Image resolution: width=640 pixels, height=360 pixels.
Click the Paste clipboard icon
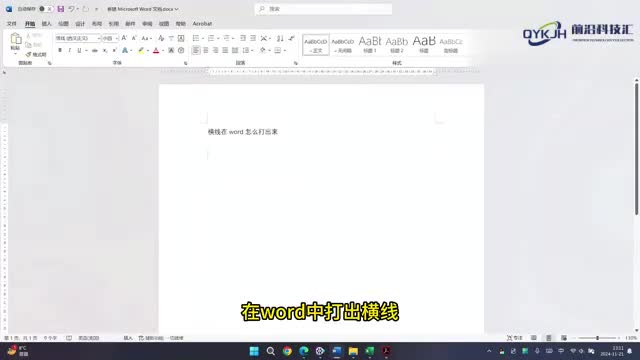click(x=16, y=39)
